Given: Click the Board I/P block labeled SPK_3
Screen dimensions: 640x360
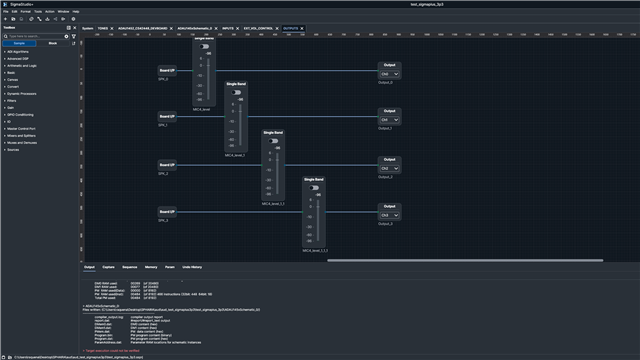Looking at the screenshot, I should (x=167, y=212).
